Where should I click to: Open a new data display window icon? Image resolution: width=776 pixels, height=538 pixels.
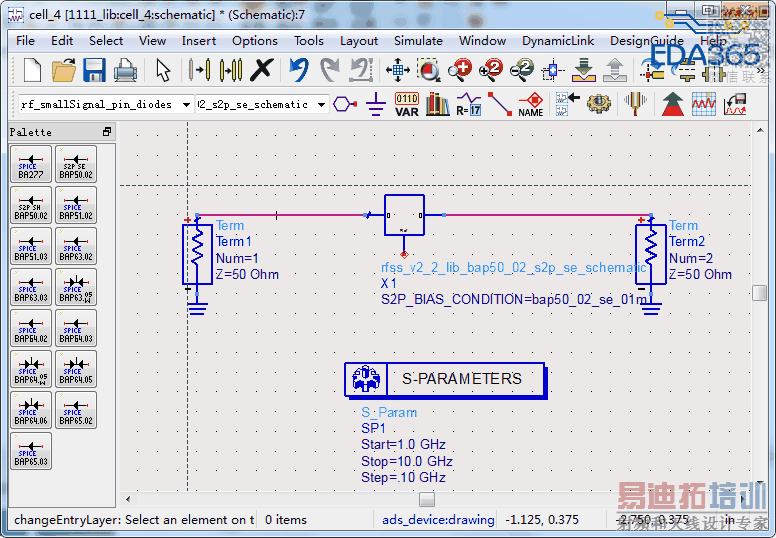704,104
